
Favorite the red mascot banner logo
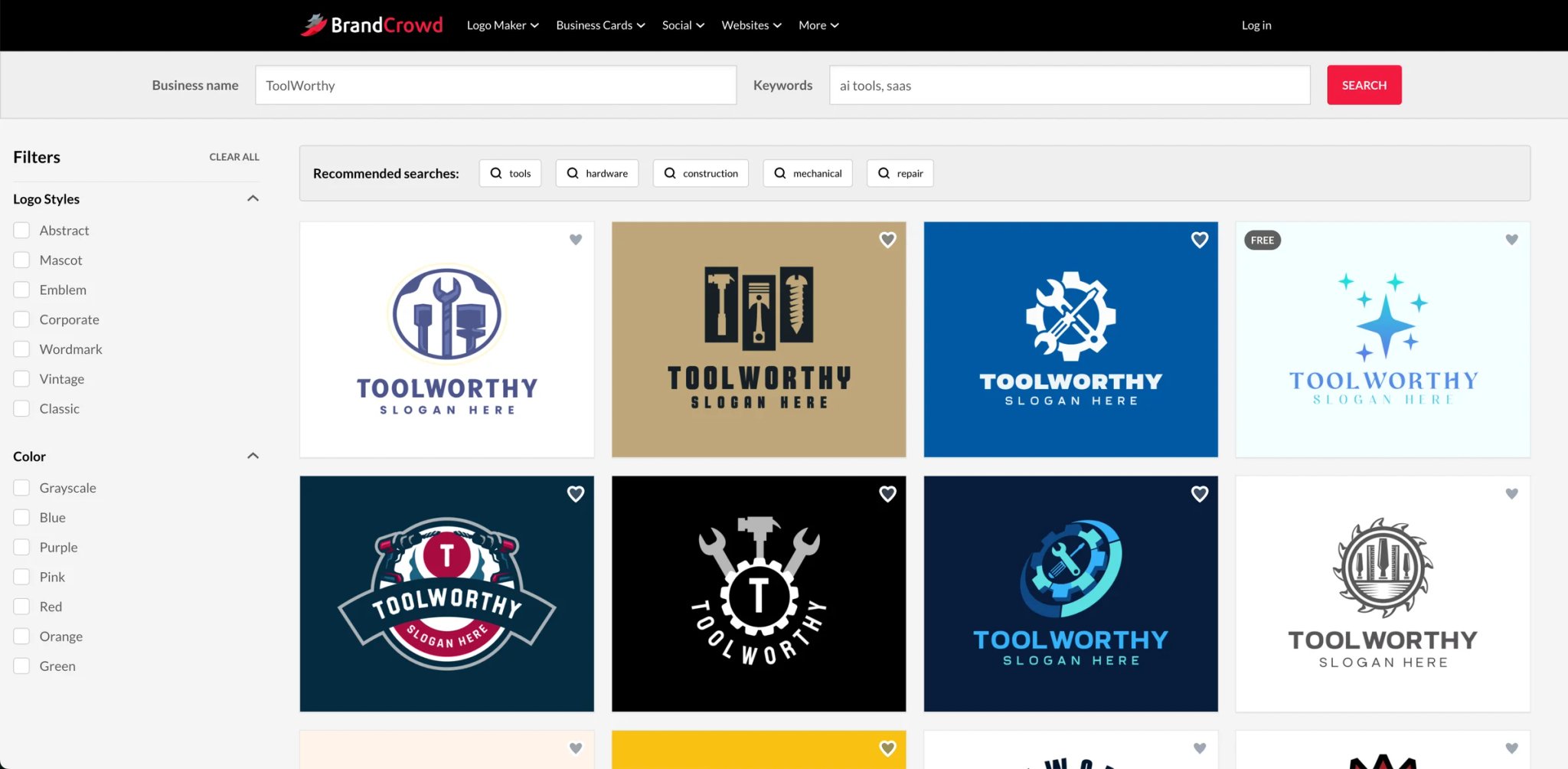tap(576, 494)
